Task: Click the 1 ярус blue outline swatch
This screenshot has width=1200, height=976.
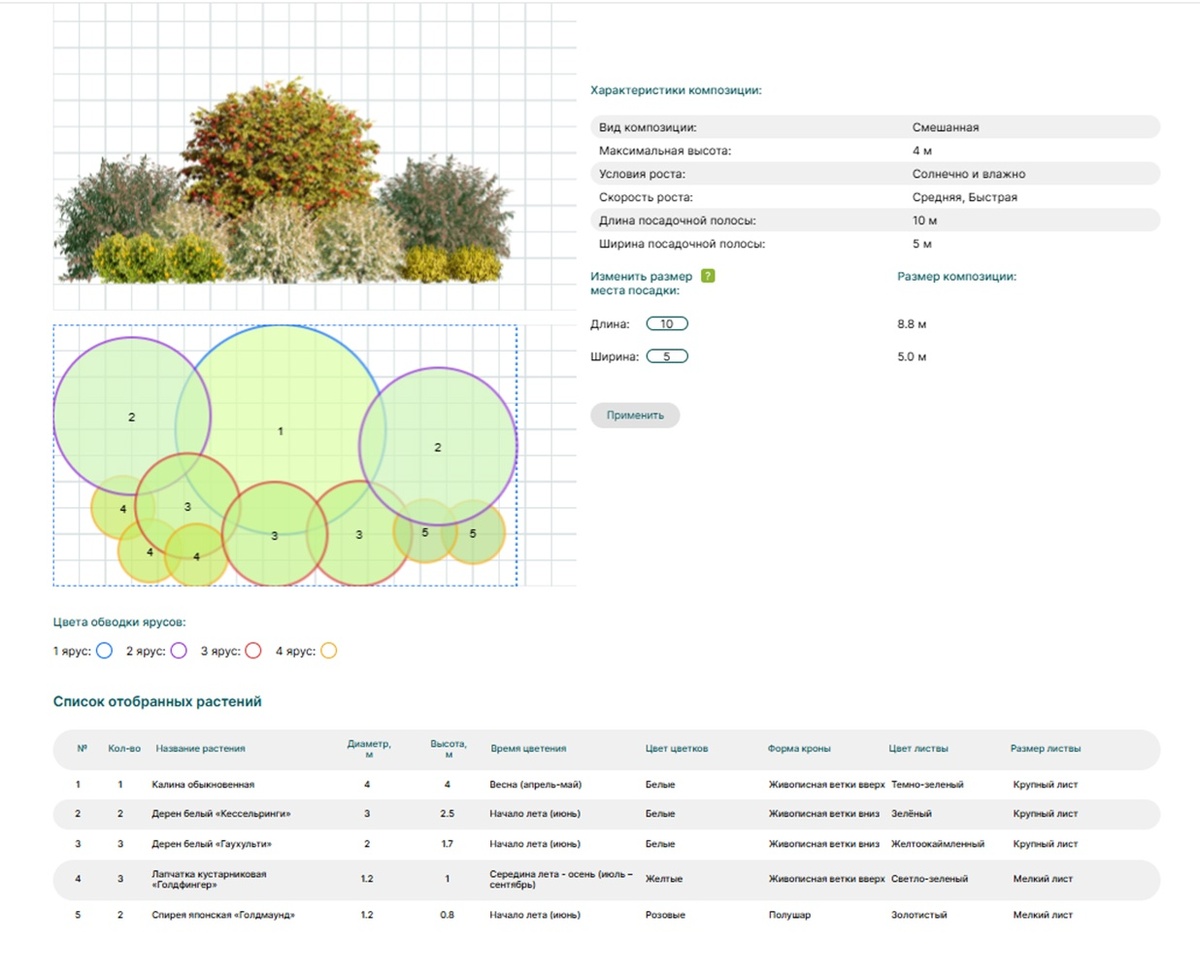Action: point(105,651)
